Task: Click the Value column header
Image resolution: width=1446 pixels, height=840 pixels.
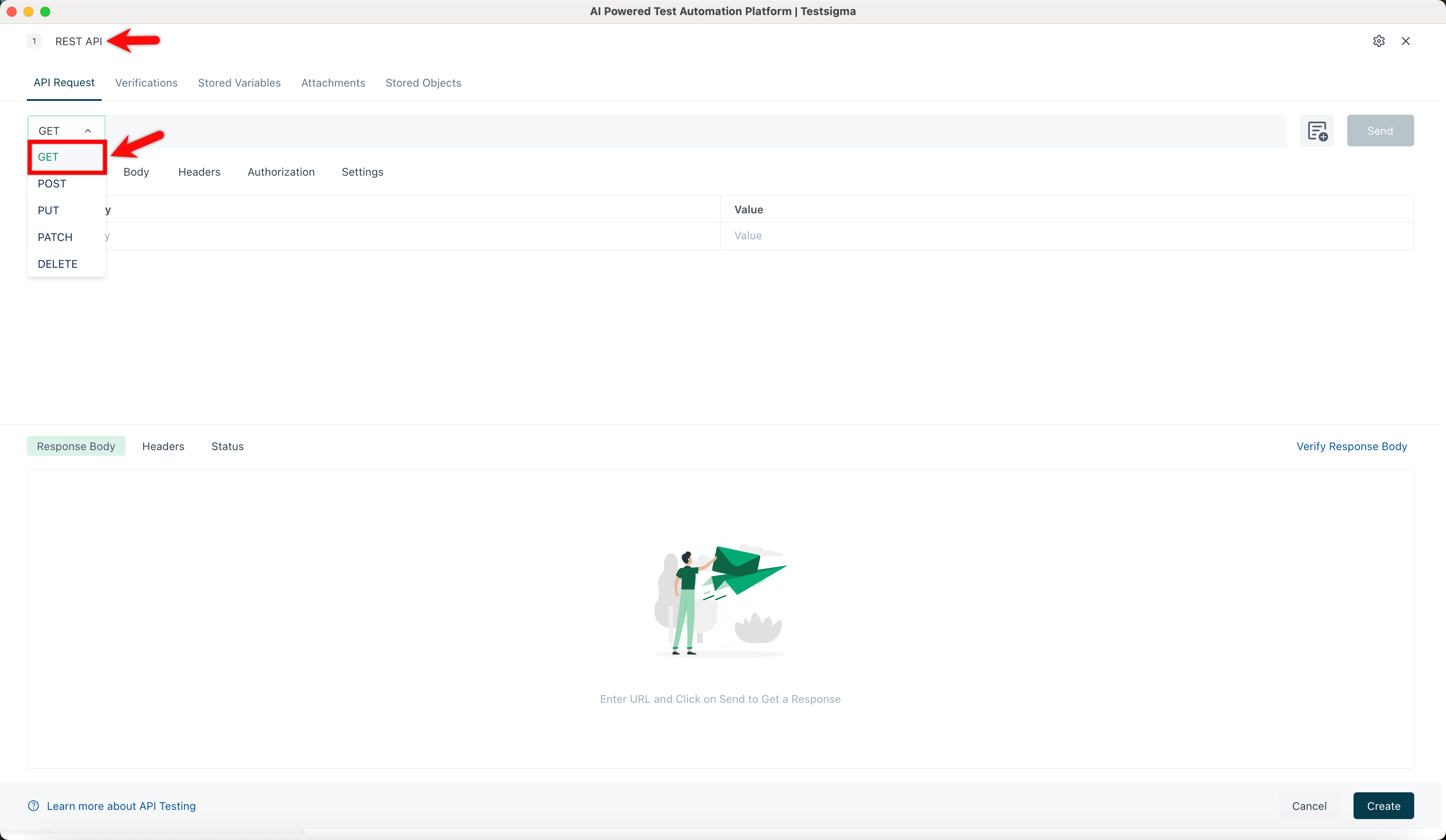Action: pyautogui.click(x=749, y=210)
